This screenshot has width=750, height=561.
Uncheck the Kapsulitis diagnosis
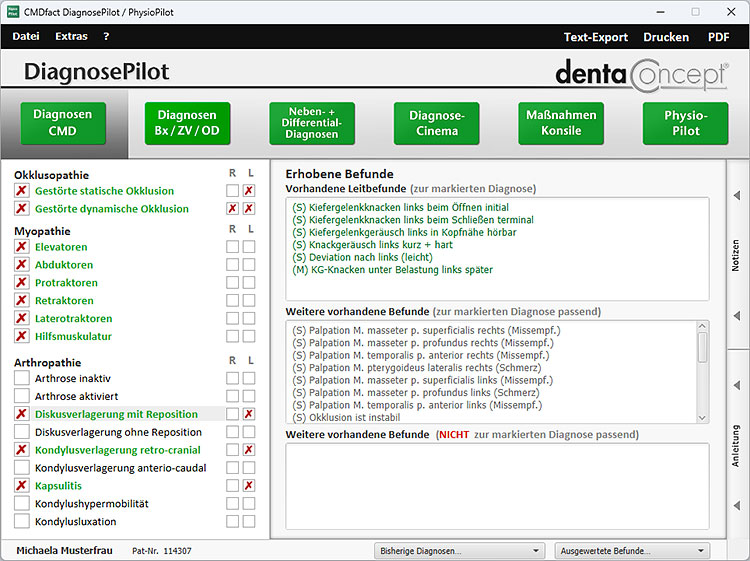point(21,485)
